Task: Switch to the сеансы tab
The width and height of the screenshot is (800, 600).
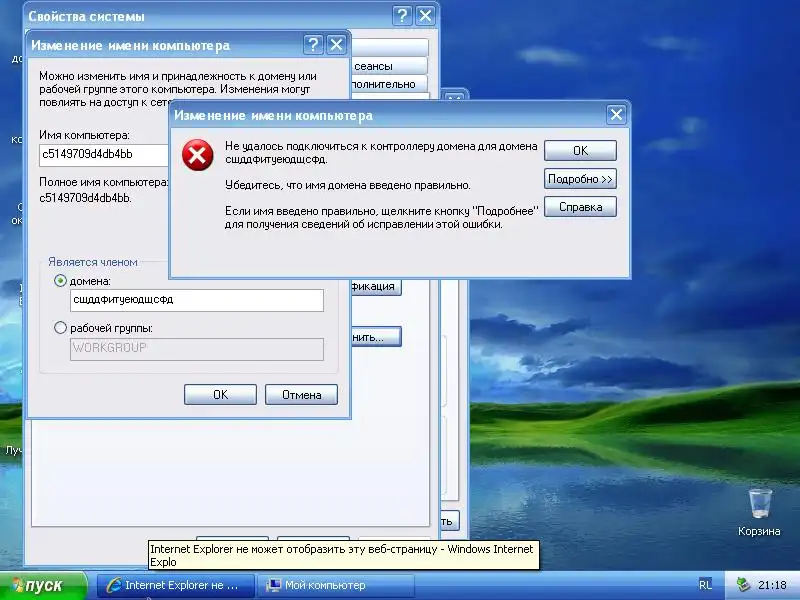Action: coord(389,66)
